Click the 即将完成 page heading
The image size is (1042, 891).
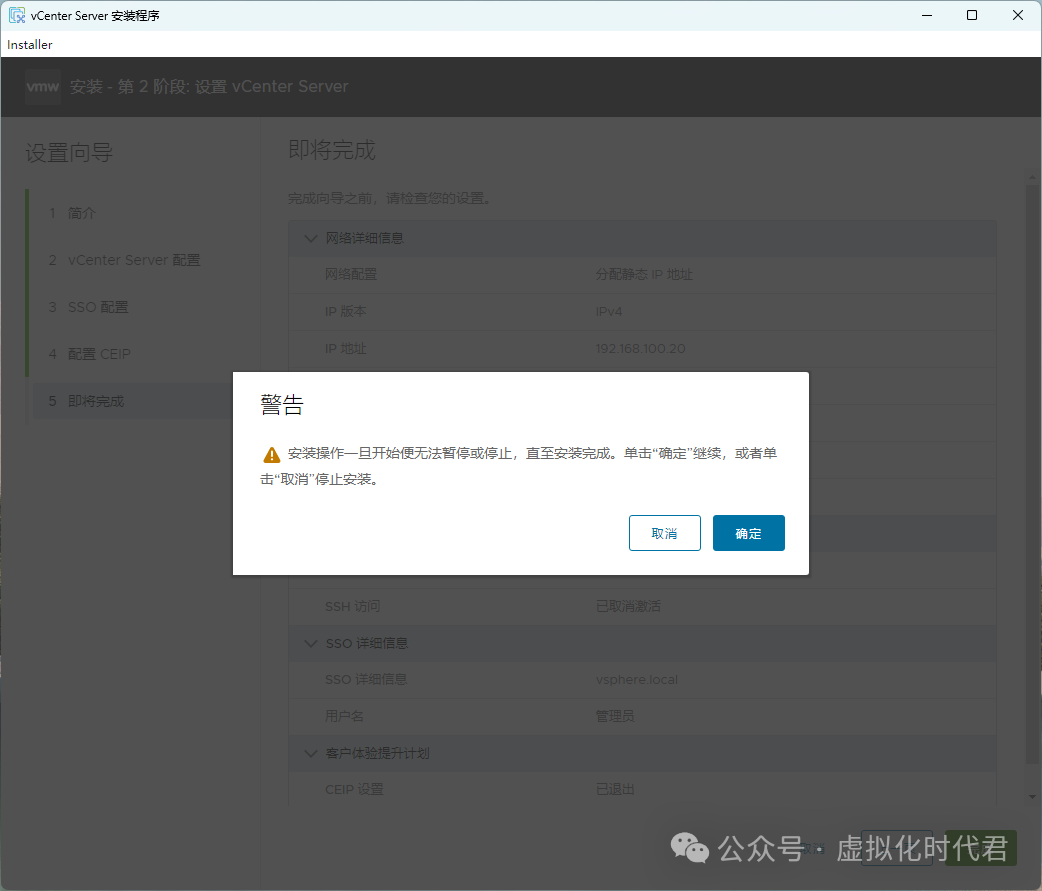coord(332,150)
